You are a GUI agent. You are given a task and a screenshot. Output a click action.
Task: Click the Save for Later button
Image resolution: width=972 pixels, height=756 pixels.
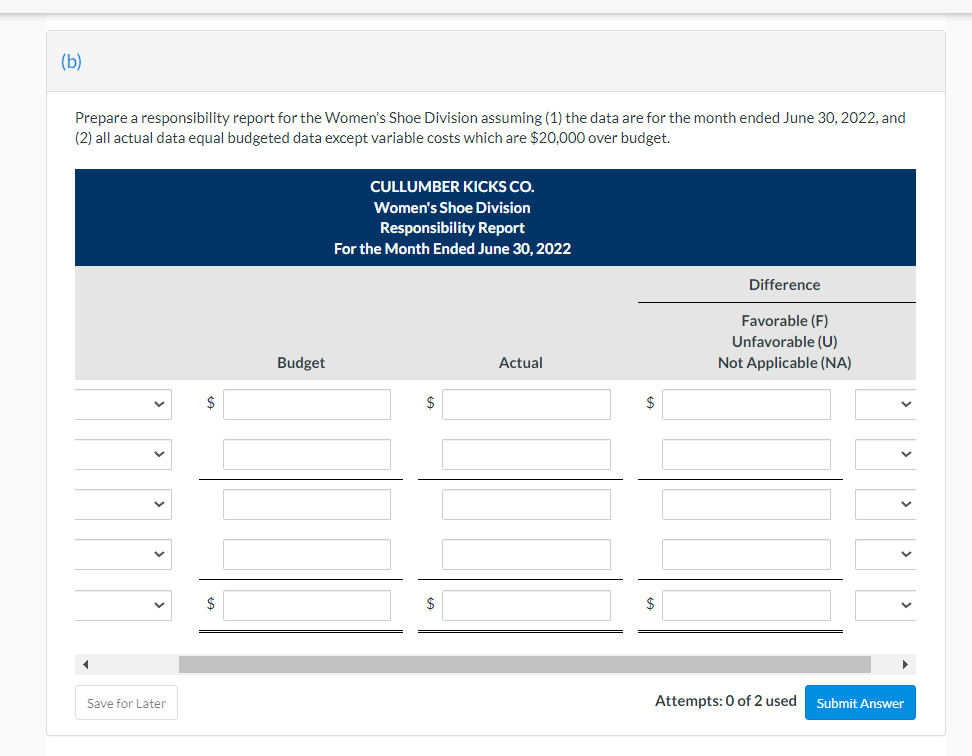pyautogui.click(x=126, y=703)
